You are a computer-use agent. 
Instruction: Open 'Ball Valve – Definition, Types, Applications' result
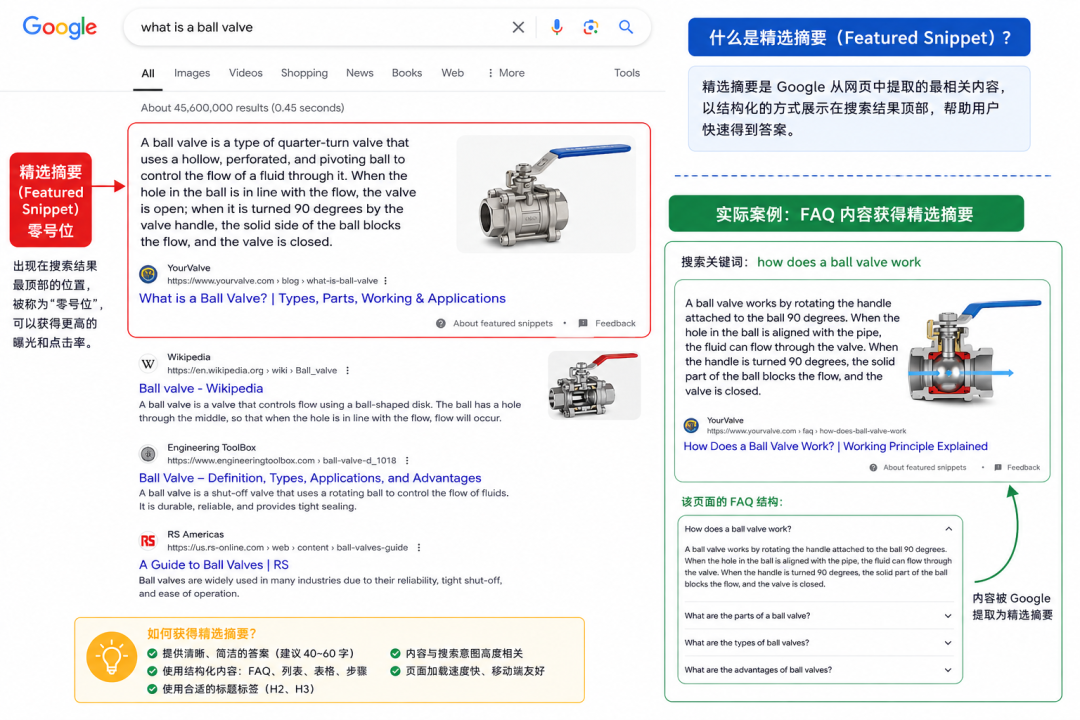pyautogui.click(x=310, y=478)
